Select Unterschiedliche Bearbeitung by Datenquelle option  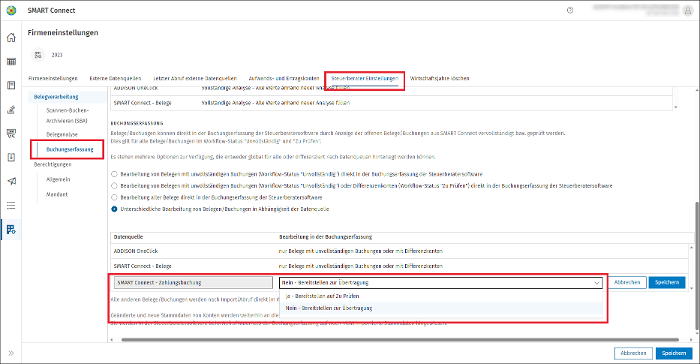(x=114, y=209)
